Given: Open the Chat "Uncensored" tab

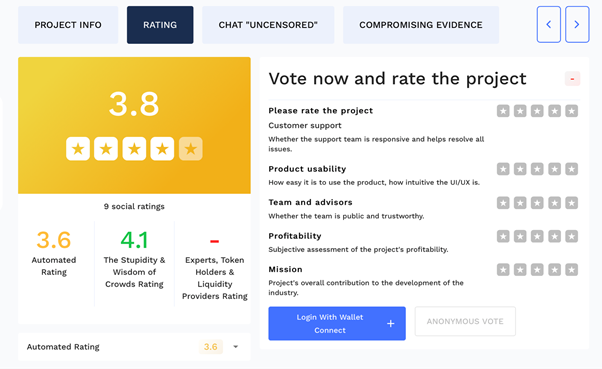Looking at the screenshot, I should [x=268, y=25].
